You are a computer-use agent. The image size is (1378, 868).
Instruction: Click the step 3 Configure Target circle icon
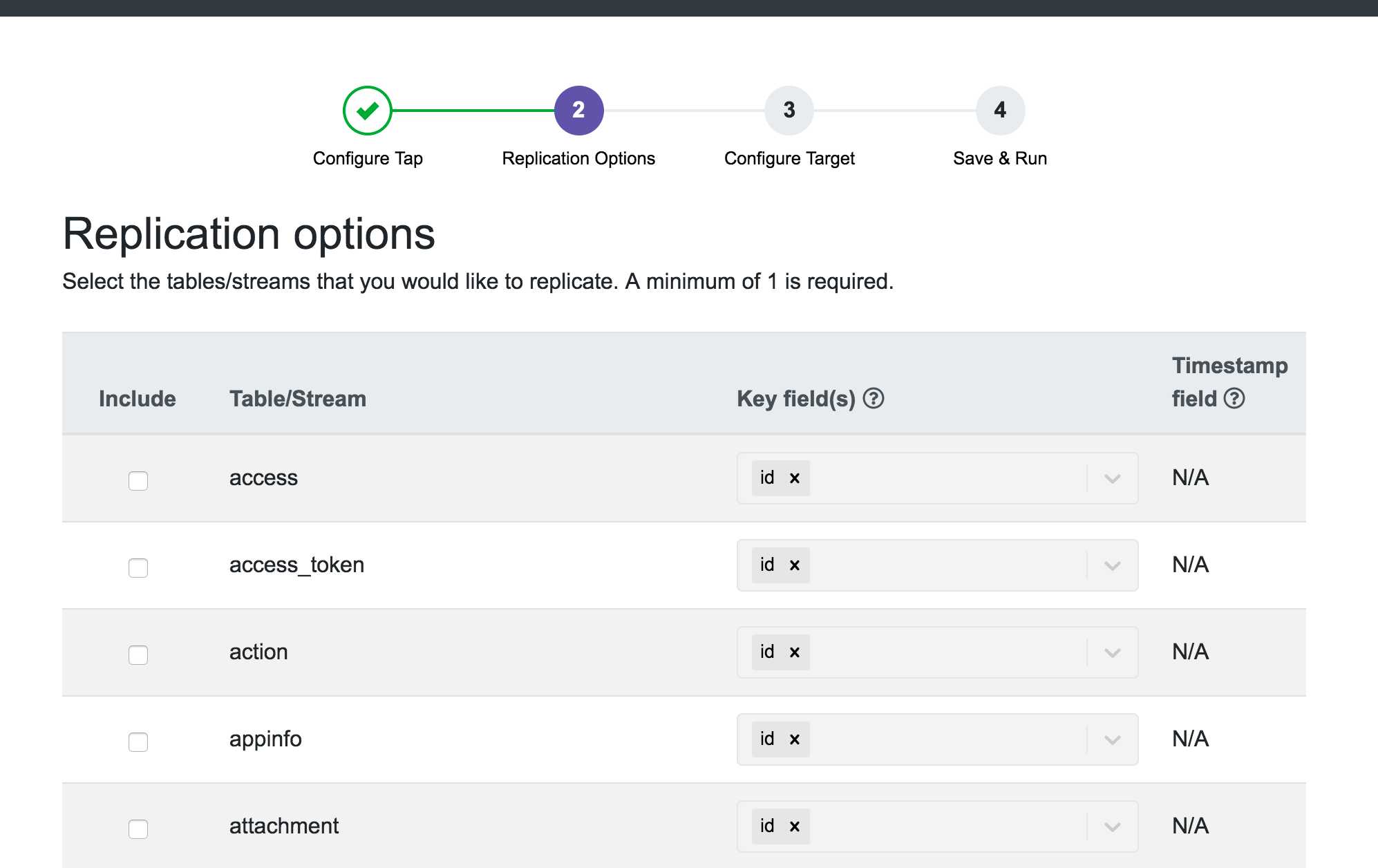pyautogui.click(x=789, y=109)
